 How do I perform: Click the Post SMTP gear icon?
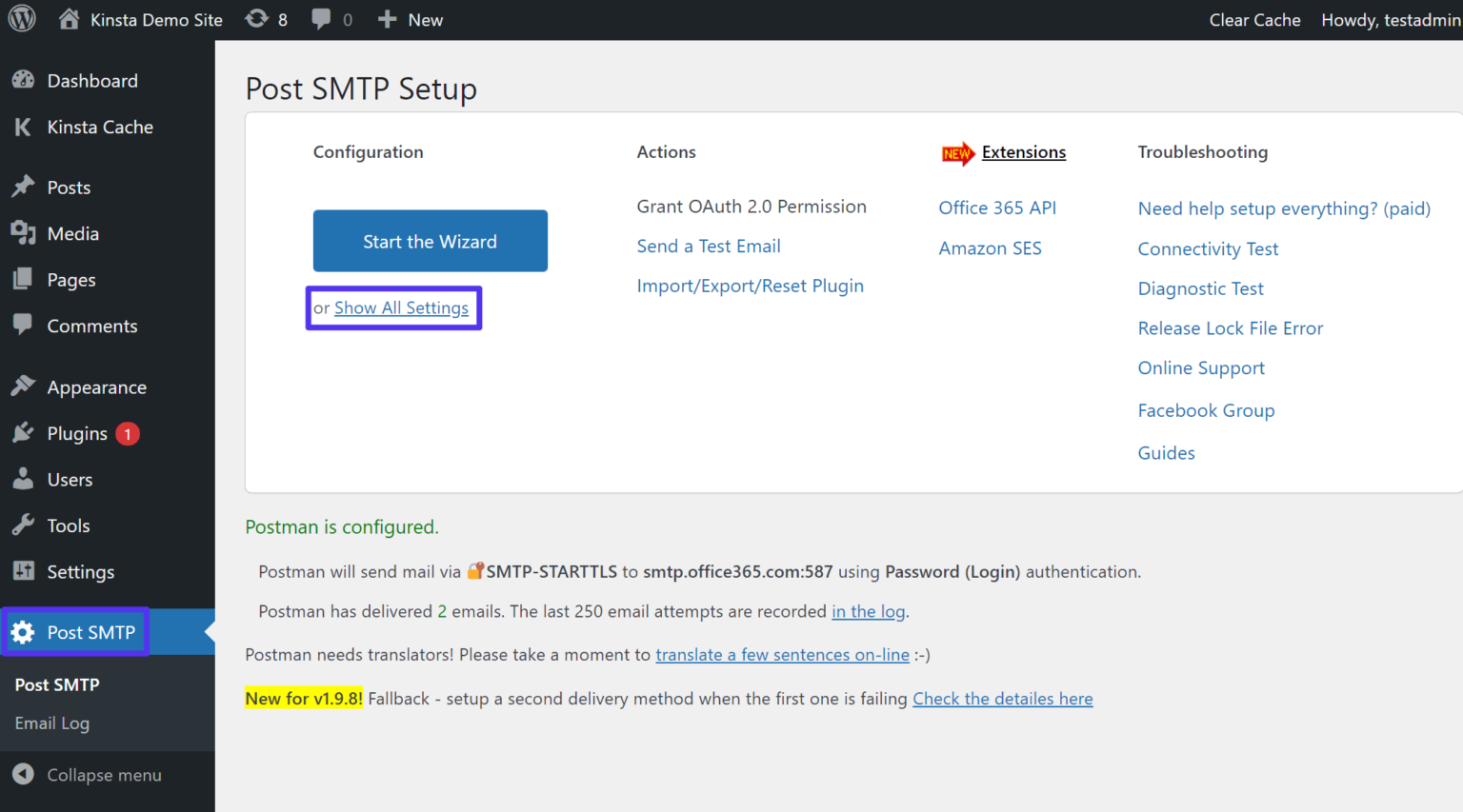23,631
